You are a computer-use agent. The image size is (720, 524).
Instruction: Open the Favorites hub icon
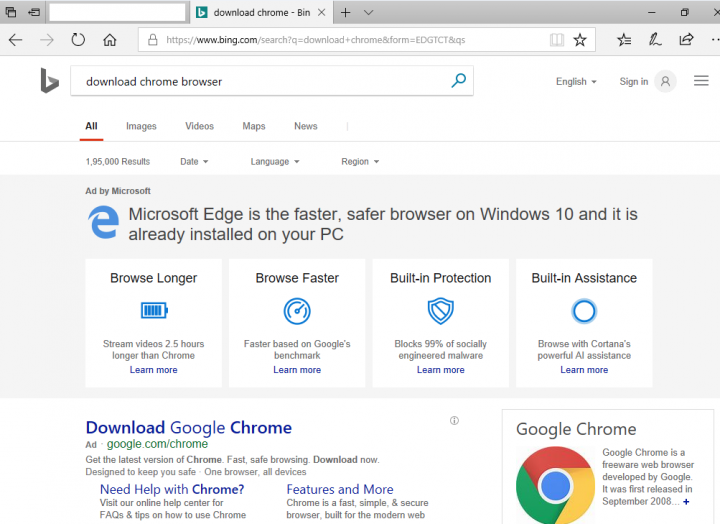point(624,40)
